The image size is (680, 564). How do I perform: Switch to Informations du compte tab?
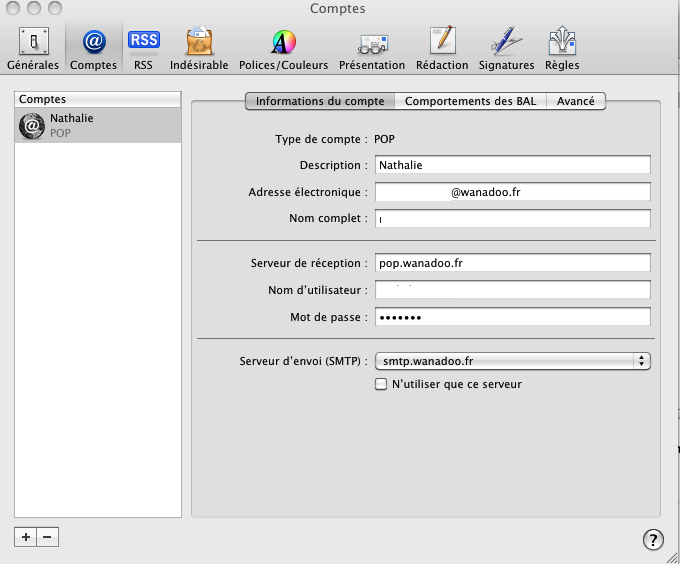[320, 101]
